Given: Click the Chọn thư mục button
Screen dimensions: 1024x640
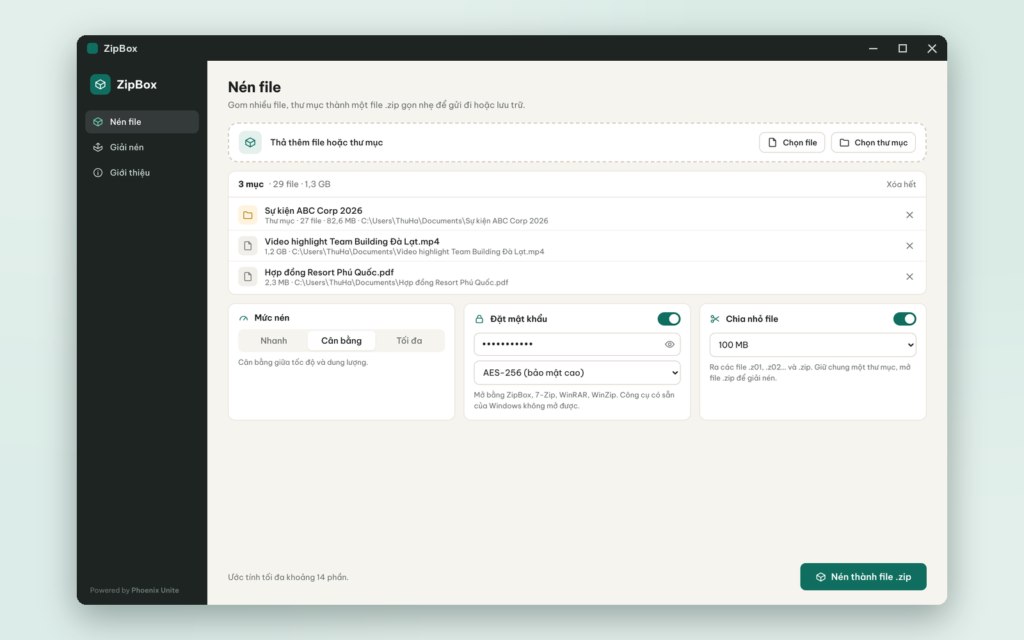Looking at the screenshot, I should 873,142.
